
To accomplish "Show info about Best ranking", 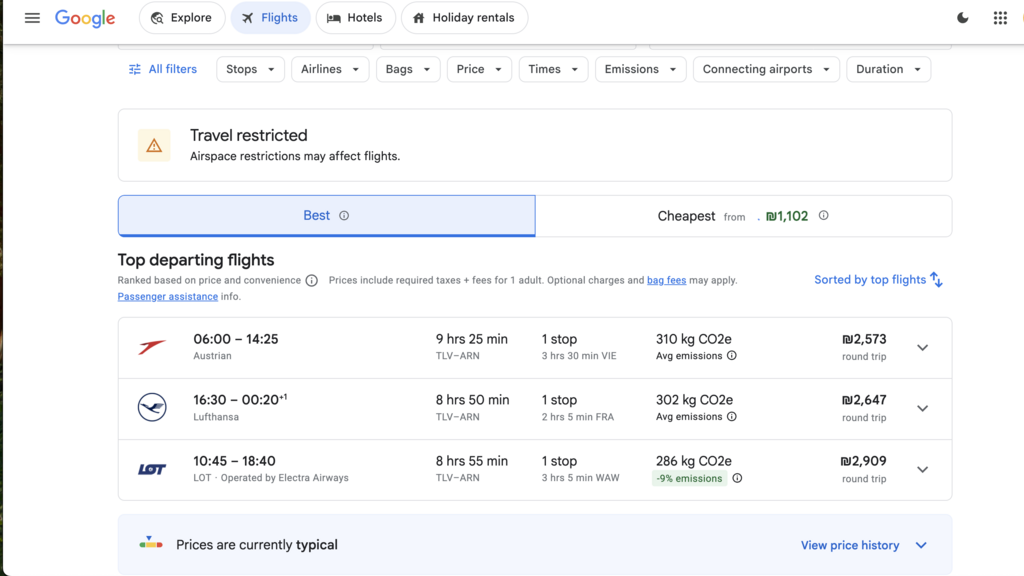I will pyautogui.click(x=344, y=216).
